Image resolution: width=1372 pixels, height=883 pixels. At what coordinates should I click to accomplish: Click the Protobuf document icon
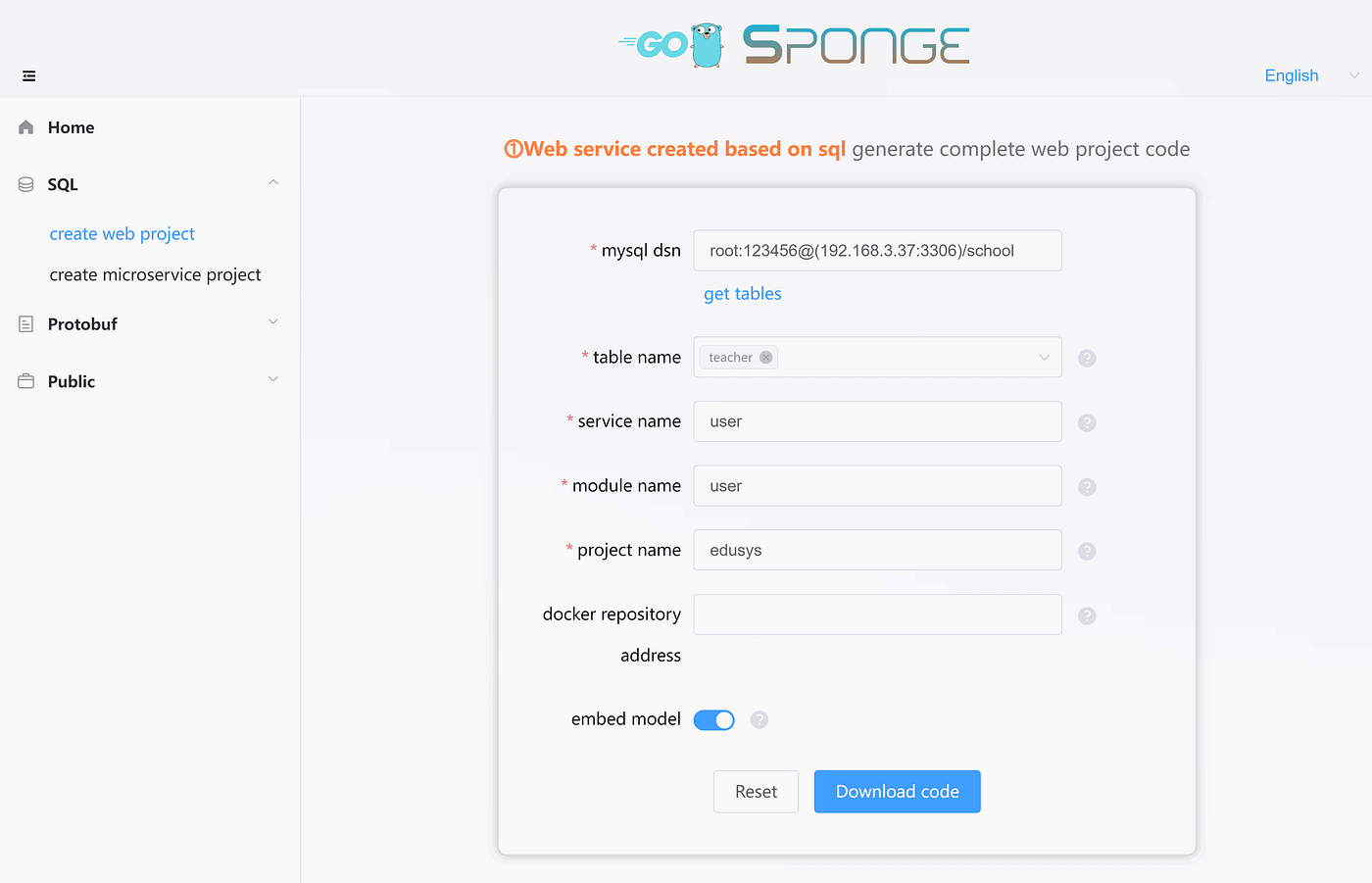point(26,324)
